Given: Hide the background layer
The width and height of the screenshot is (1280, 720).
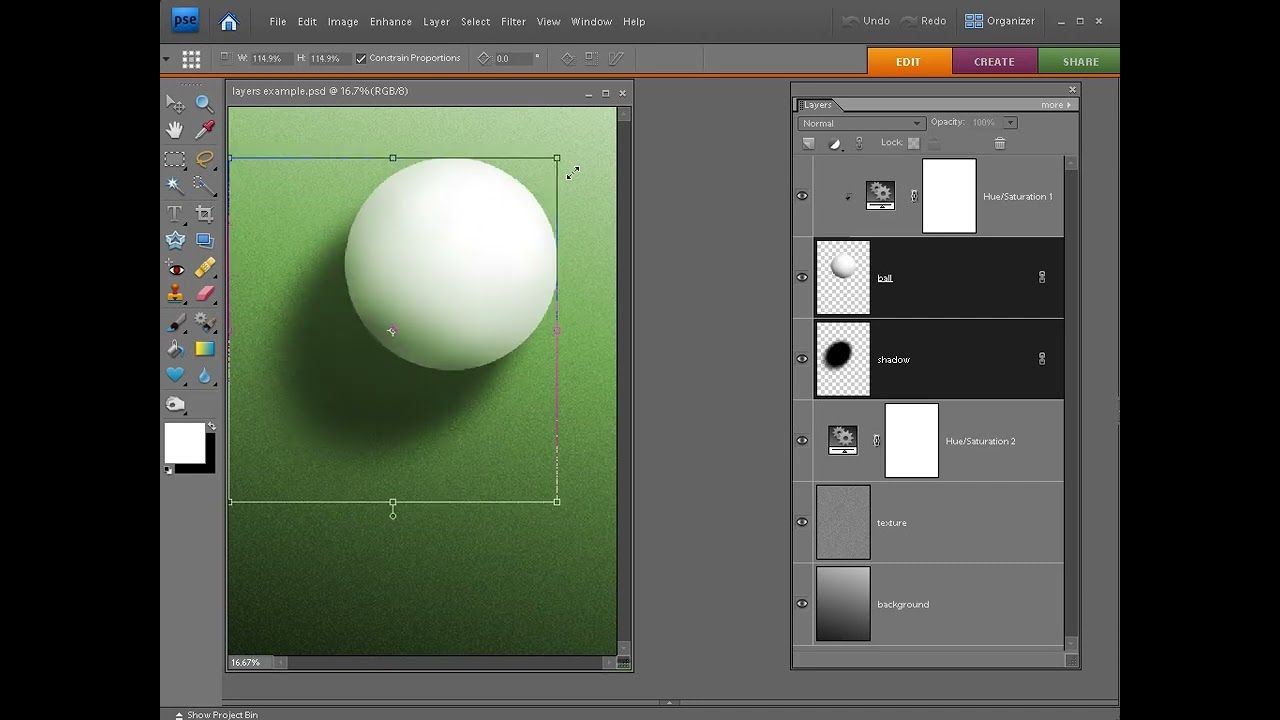Looking at the screenshot, I should pos(802,604).
